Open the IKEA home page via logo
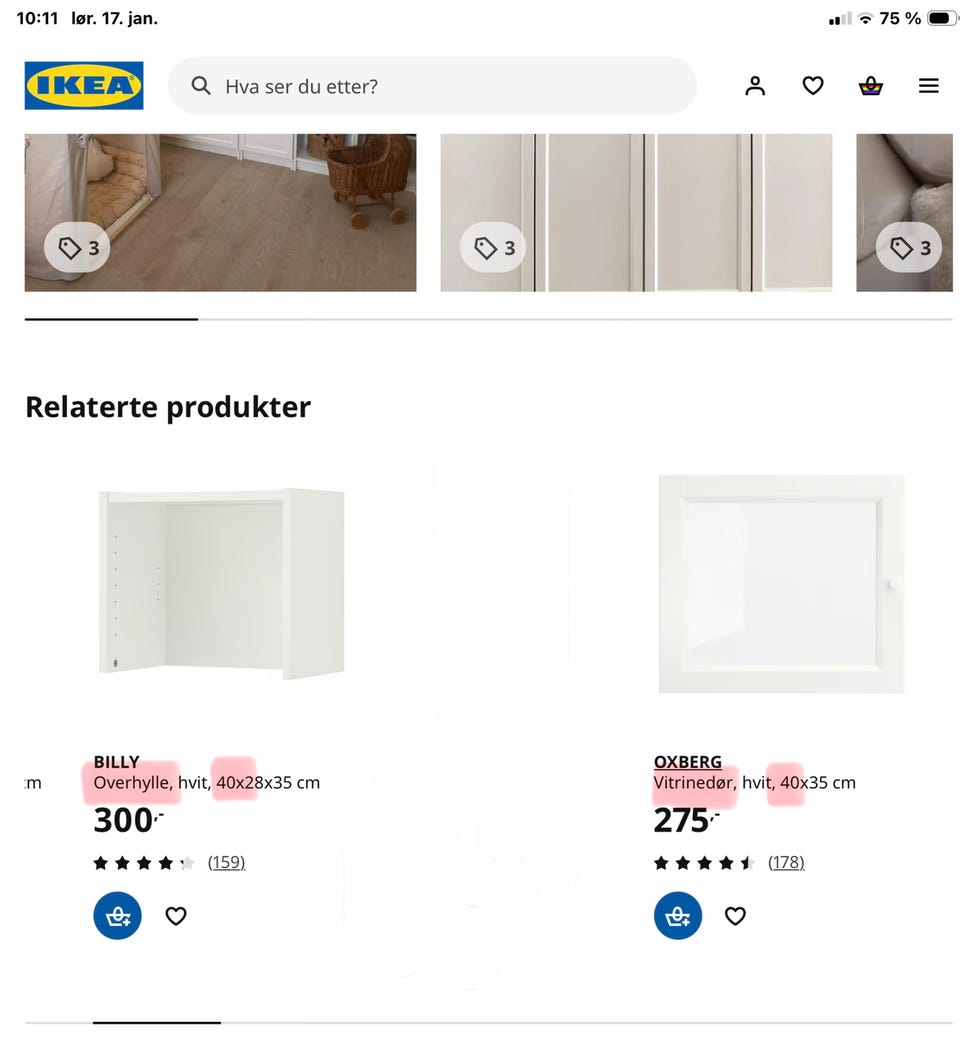The width and height of the screenshot is (960, 1052). click(x=83, y=85)
